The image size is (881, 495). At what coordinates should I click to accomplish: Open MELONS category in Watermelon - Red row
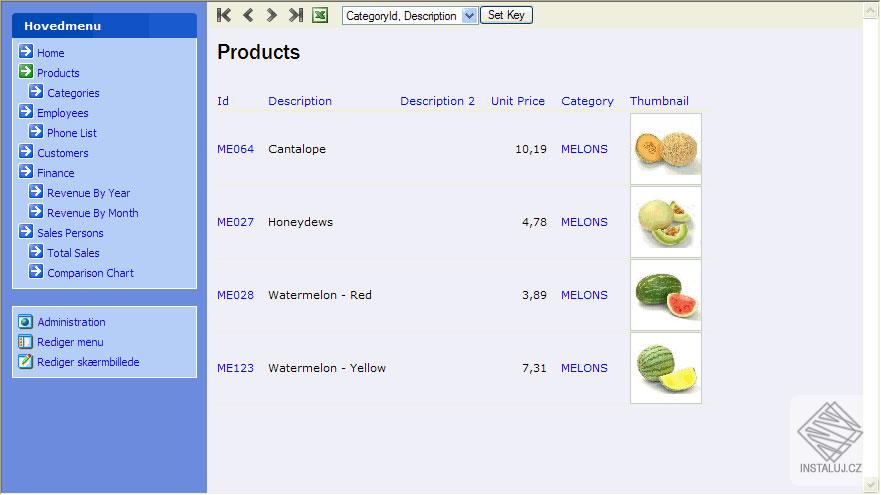pyautogui.click(x=584, y=295)
